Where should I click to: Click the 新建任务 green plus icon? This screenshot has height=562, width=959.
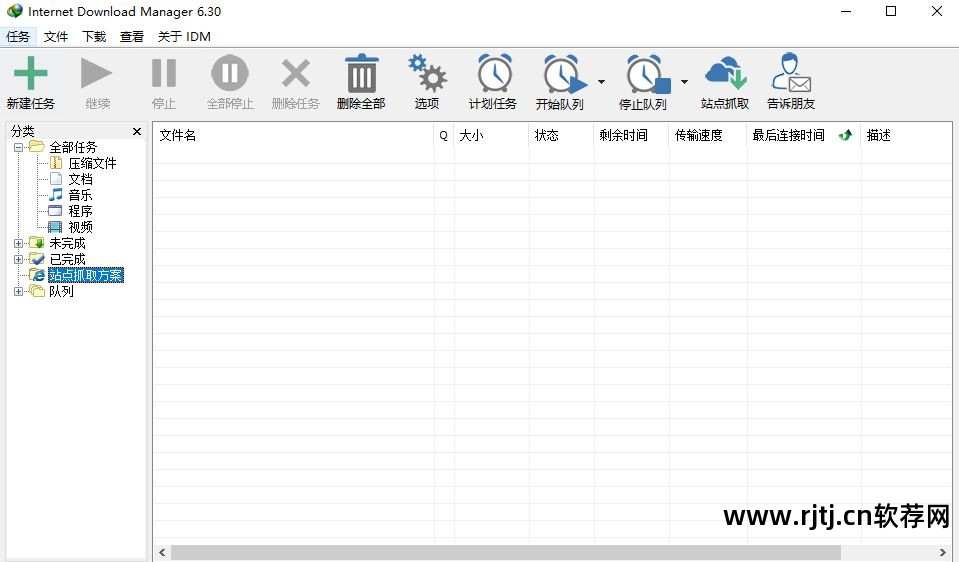click(x=30, y=73)
